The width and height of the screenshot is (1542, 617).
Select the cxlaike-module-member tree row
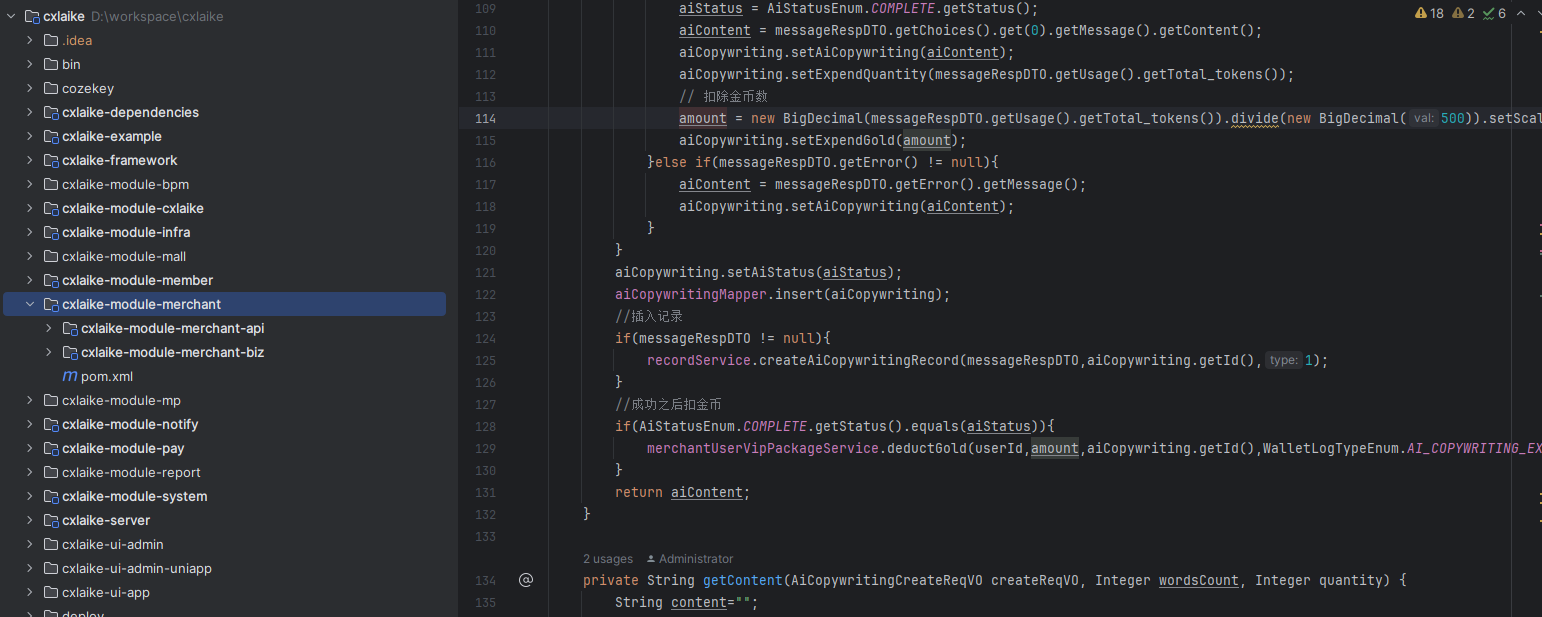[x=225, y=280]
